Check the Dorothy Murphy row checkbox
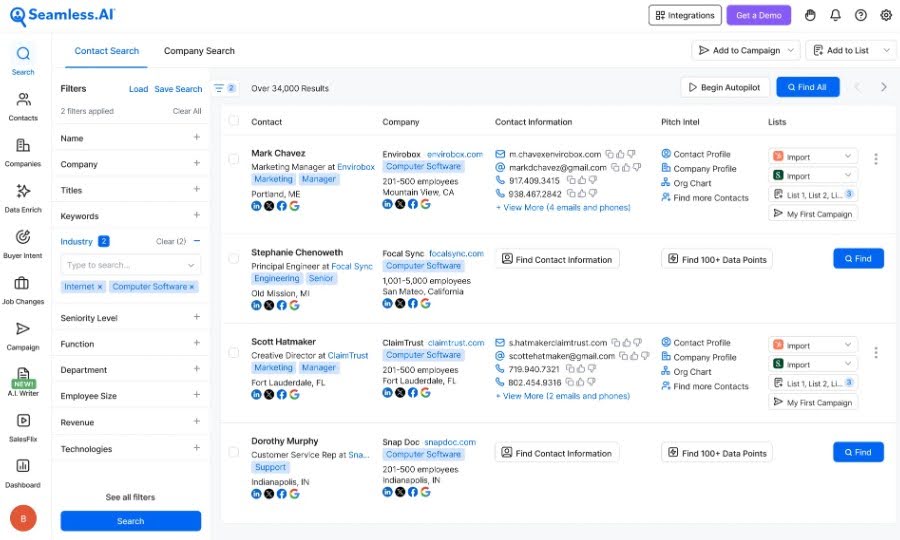900x540 pixels. (x=234, y=452)
